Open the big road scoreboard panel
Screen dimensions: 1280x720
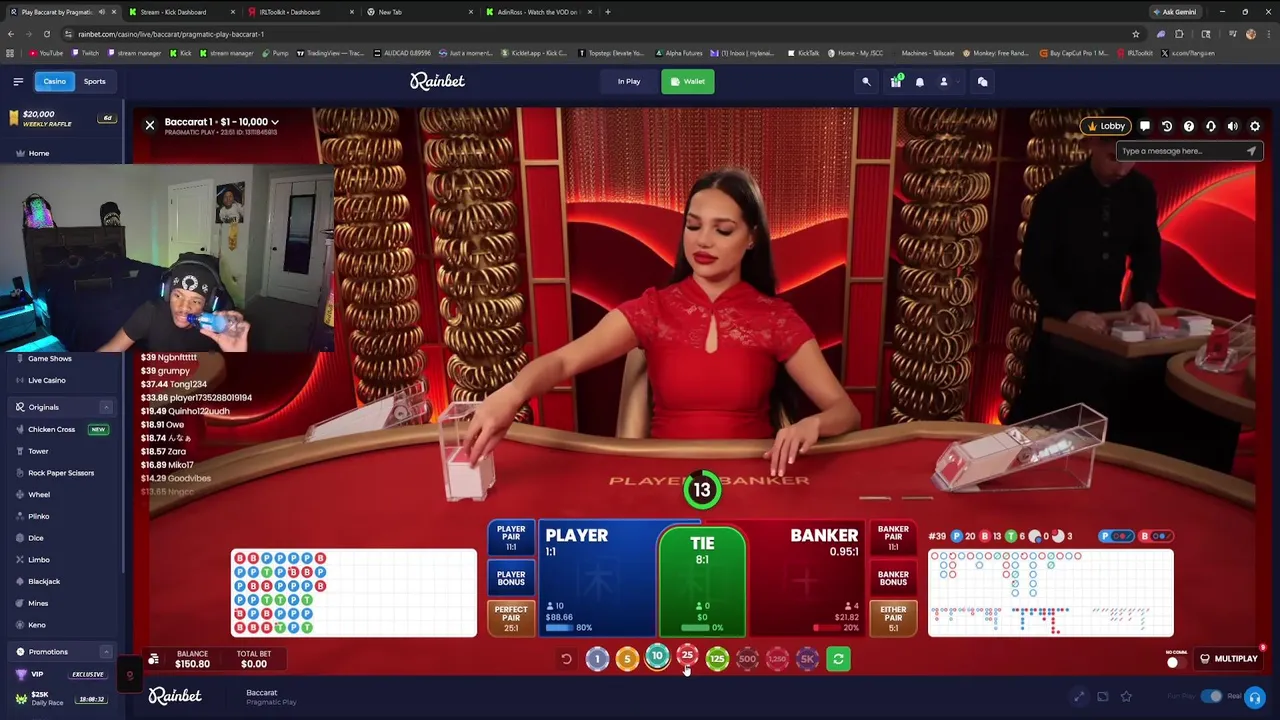click(1051, 593)
